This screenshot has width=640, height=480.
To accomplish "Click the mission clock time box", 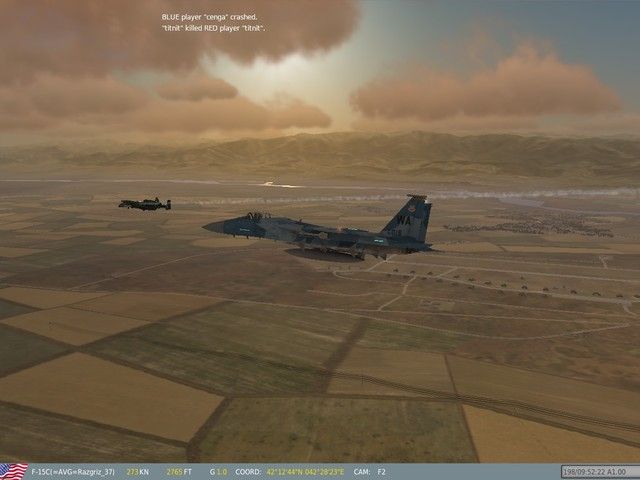I will coord(595,471).
